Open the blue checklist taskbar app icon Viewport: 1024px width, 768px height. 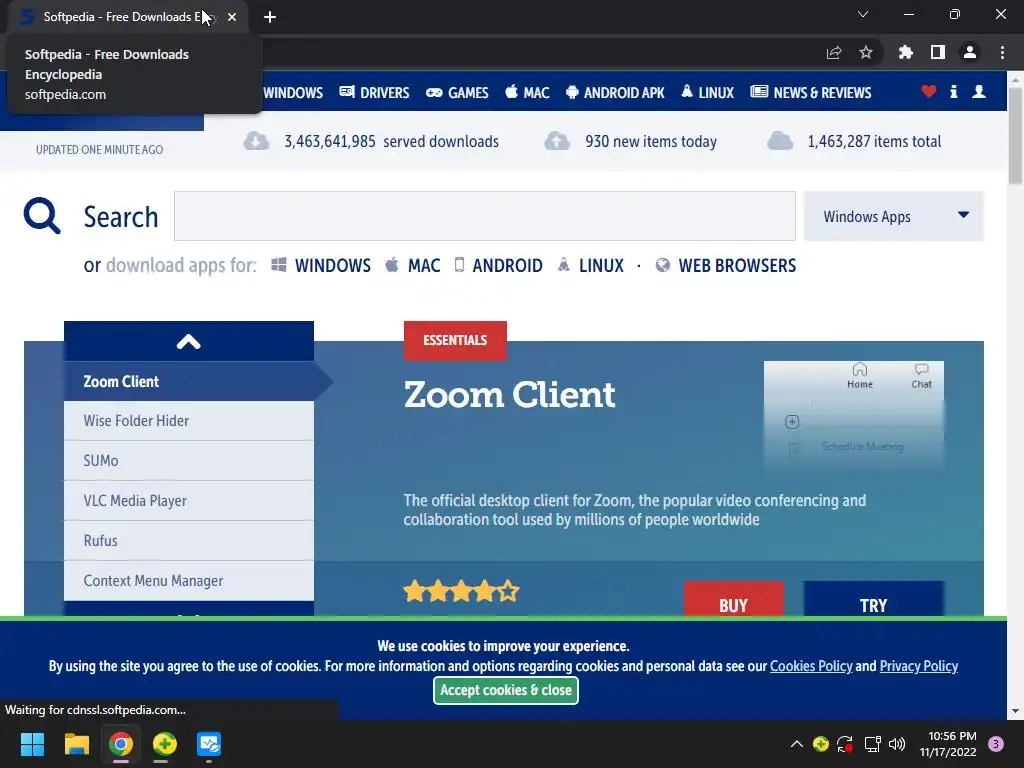coord(209,744)
